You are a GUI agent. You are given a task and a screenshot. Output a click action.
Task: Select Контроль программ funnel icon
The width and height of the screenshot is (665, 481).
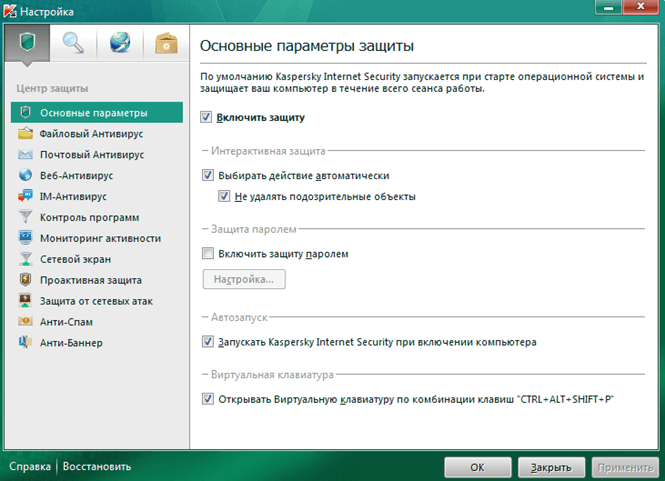click(x=26, y=218)
